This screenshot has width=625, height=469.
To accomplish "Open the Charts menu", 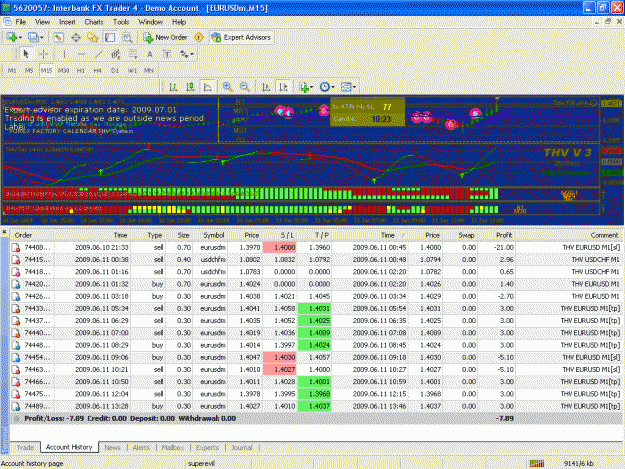I will (x=94, y=22).
